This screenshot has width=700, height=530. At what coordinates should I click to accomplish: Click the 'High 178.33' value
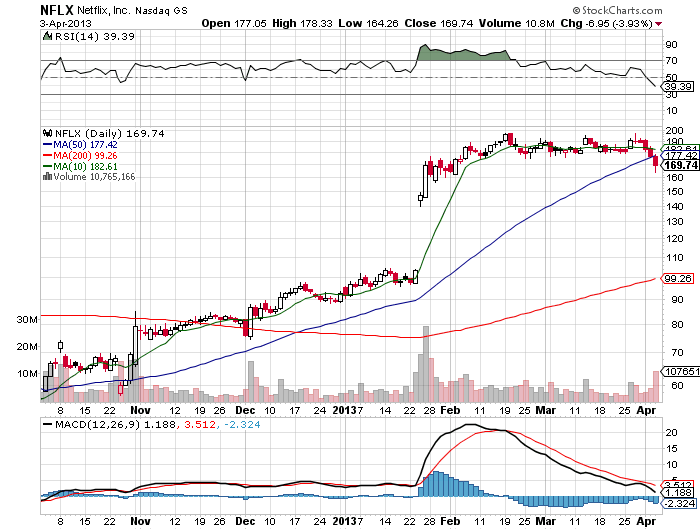(302, 23)
